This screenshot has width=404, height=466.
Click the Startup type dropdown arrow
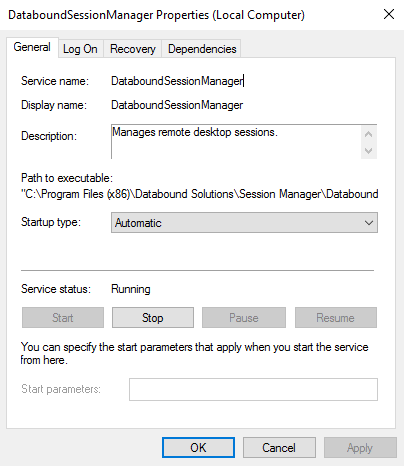tap(369, 223)
